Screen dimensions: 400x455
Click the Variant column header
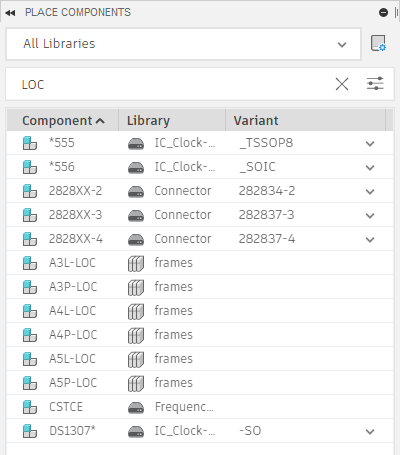tap(305, 120)
